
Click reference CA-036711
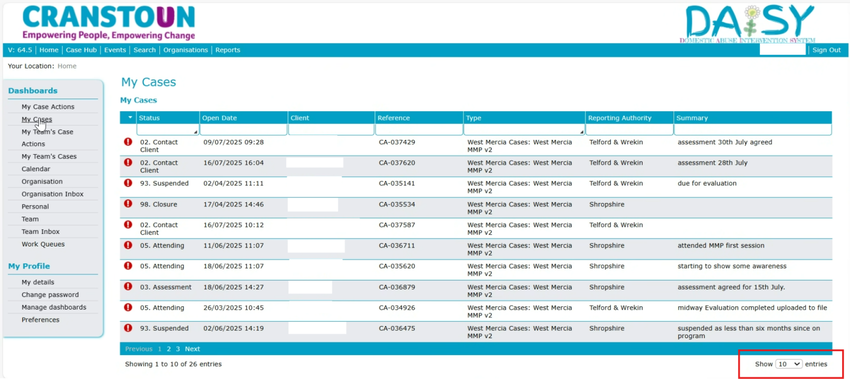397,246
